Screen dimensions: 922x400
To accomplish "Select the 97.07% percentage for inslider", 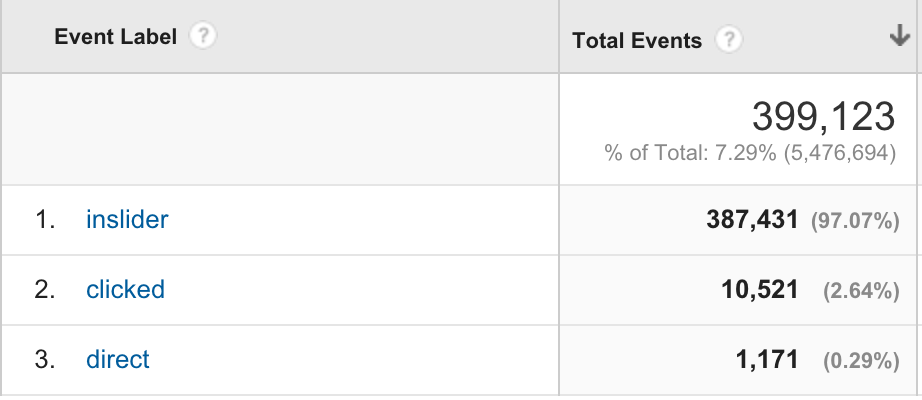I will pyautogui.click(x=855, y=222).
